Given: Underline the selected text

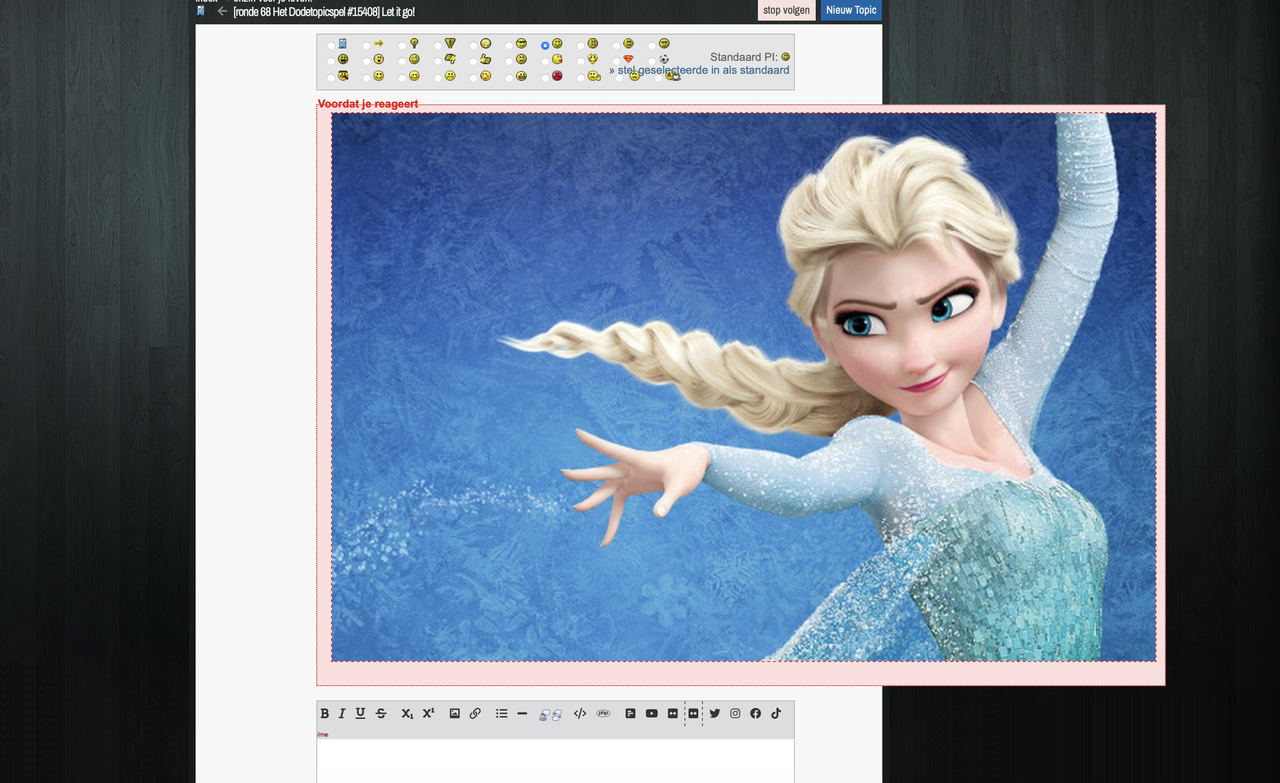Looking at the screenshot, I should coord(360,714).
